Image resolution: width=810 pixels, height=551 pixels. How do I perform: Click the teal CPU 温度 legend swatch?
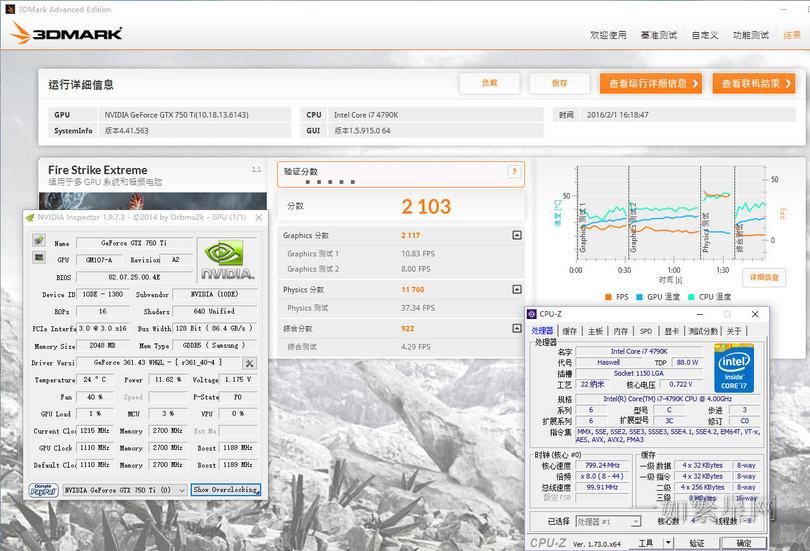691,297
